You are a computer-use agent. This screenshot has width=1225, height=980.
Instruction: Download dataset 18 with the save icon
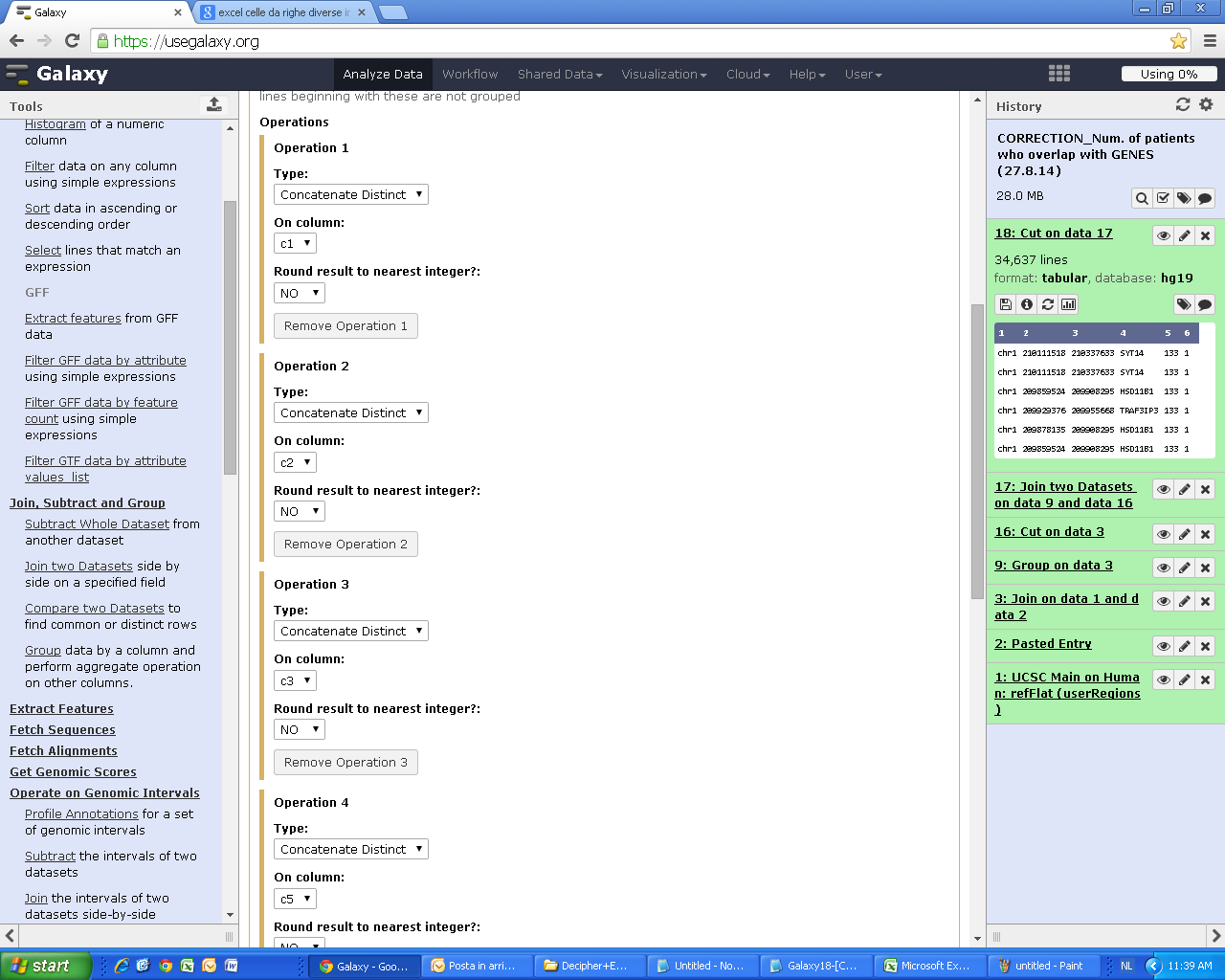[x=1006, y=304]
